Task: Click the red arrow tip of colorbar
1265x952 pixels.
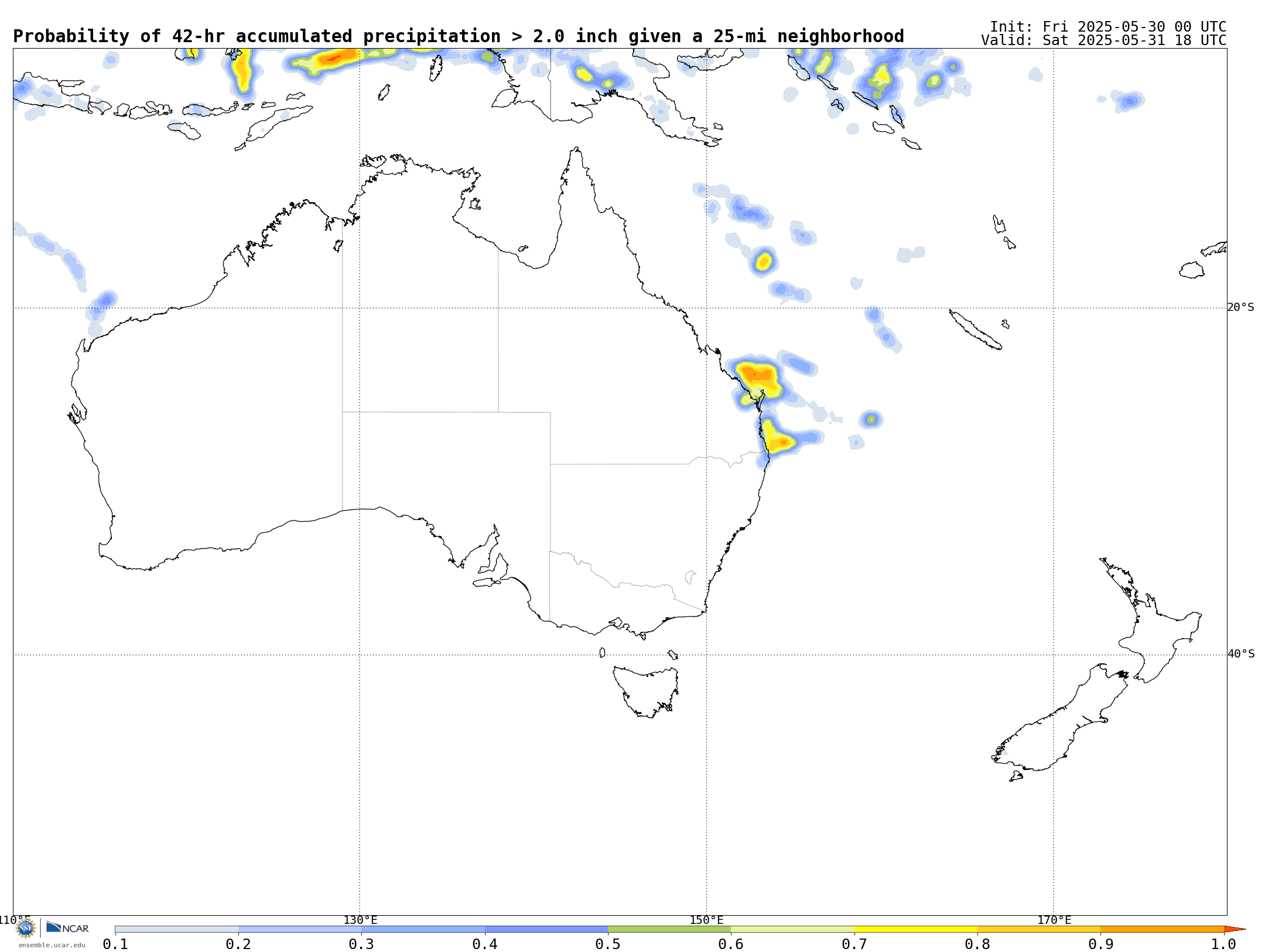Action: (1235, 929)
